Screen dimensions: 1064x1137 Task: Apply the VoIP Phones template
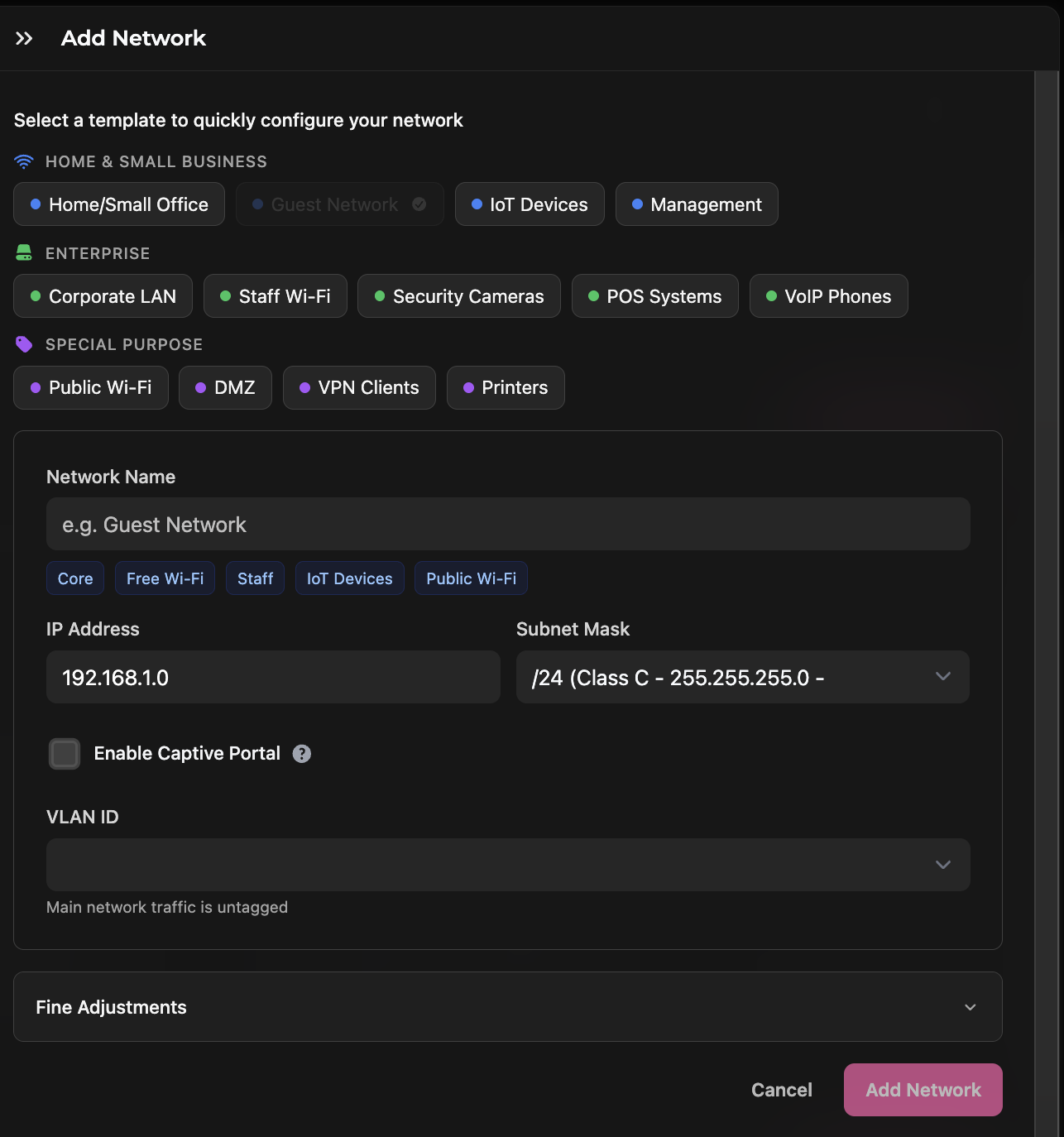coord(828,296)
